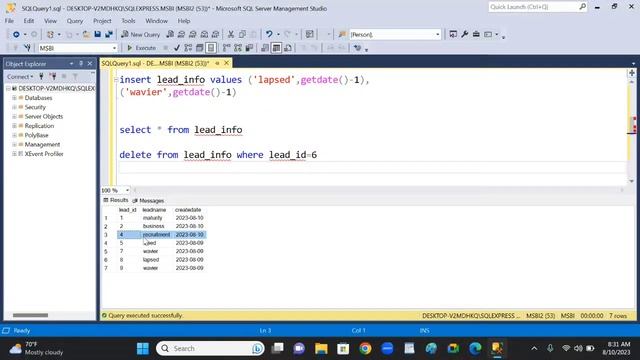
Task: Click the navigate Back circle icon
Action: coord(16,35)
